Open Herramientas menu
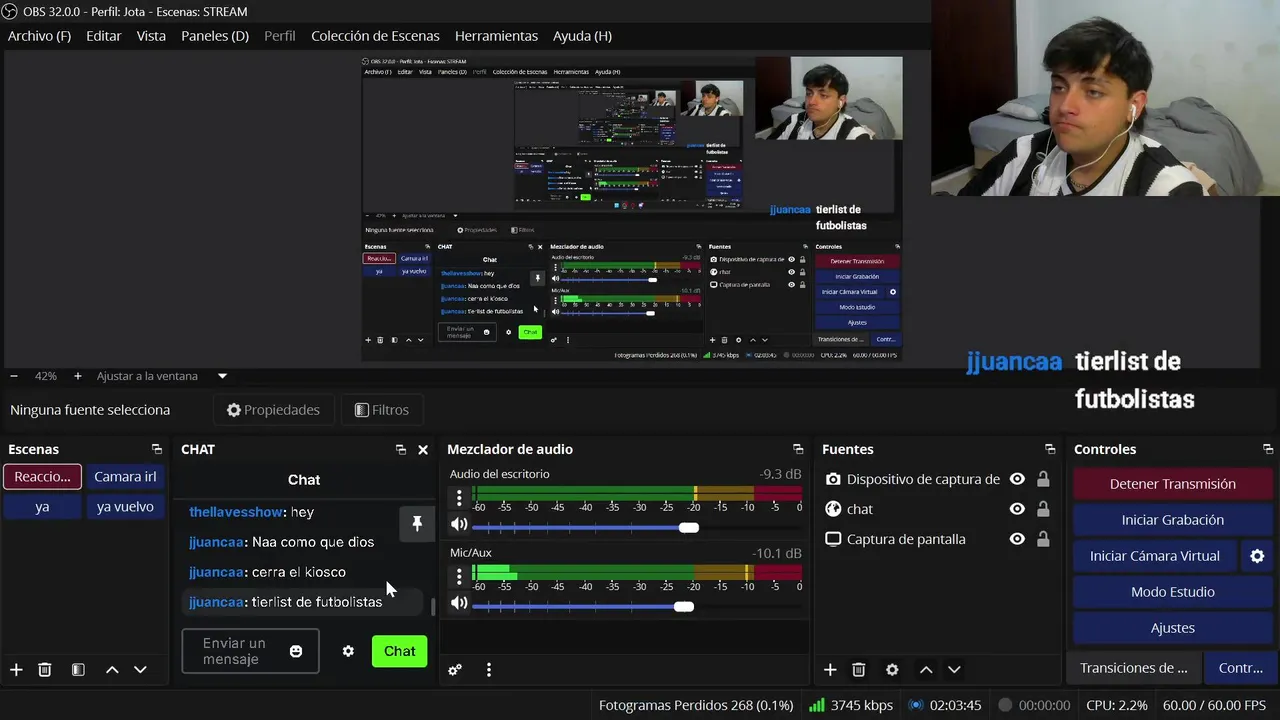The width and height of the screenshot is (1280, 720). pos(496,36)
